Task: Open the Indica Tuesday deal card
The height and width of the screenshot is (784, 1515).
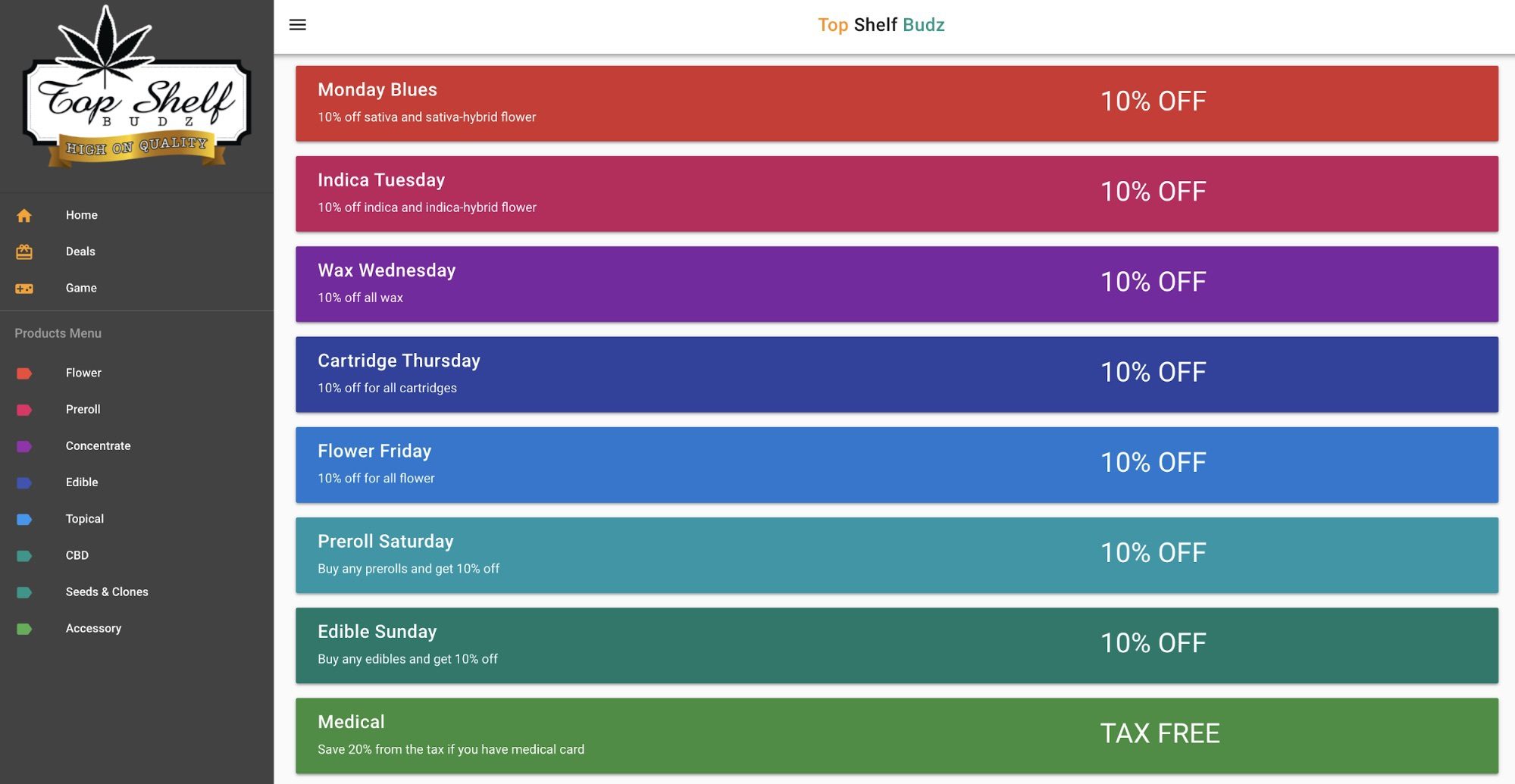Action: coord(896,194)
